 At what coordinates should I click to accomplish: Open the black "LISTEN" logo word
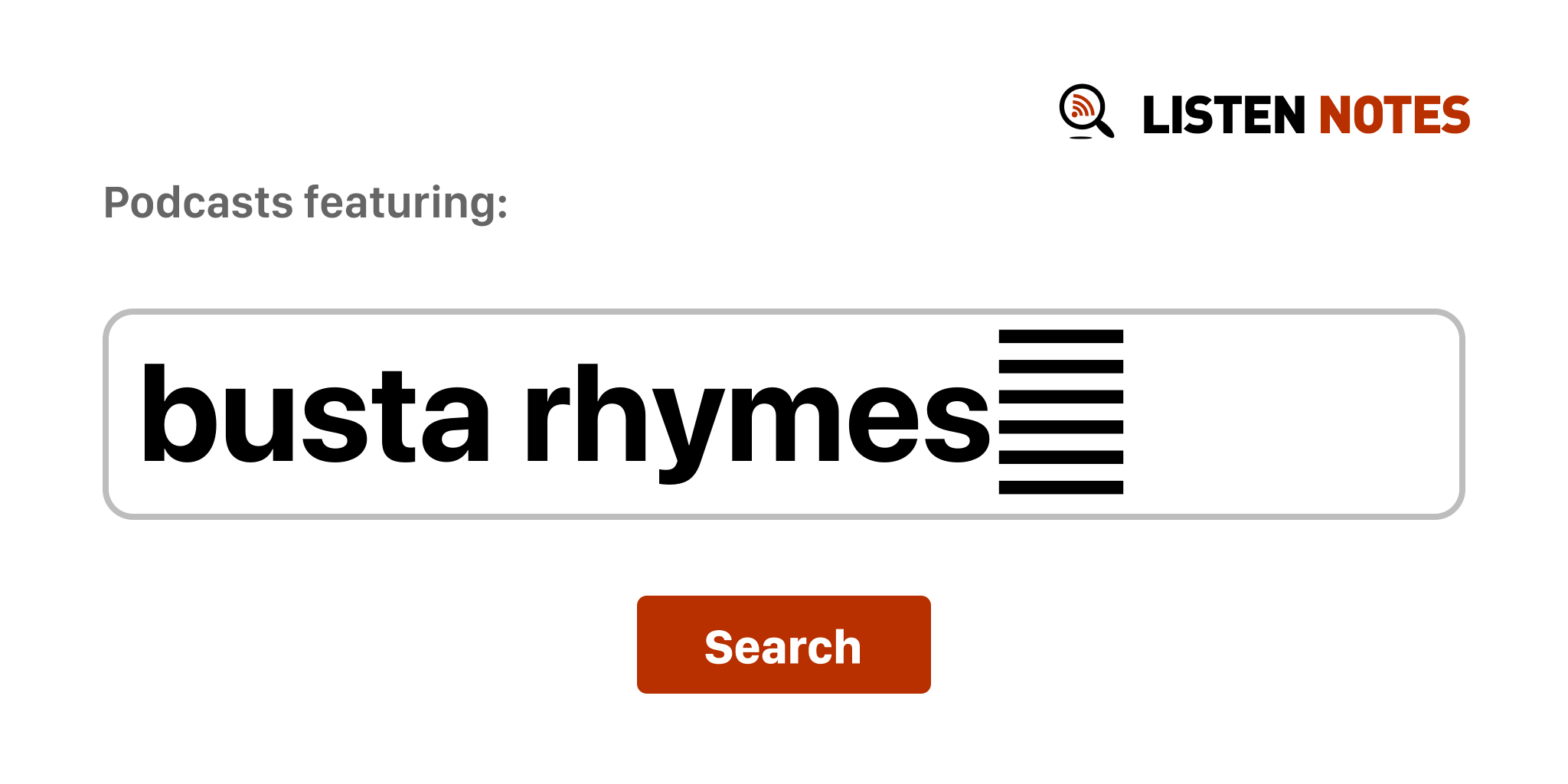(x=1223, y=116)
